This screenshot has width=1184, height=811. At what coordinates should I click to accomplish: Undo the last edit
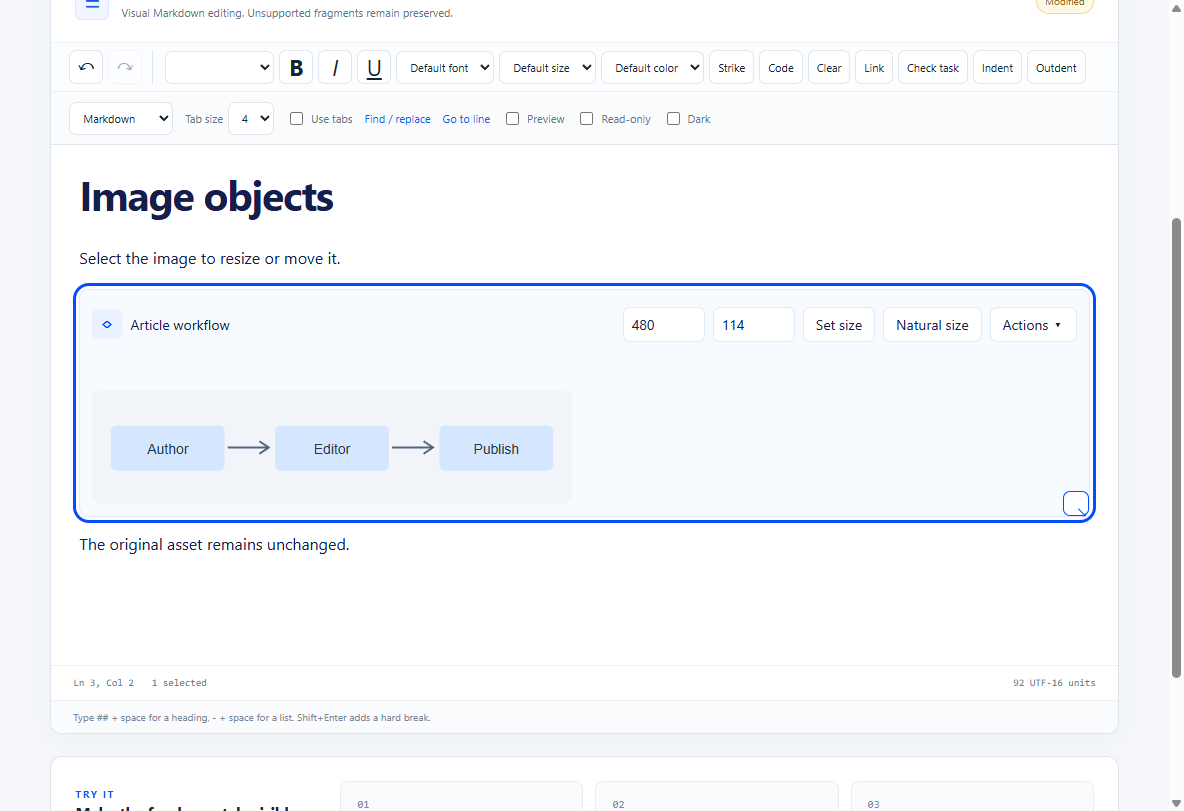pos(86,67)
